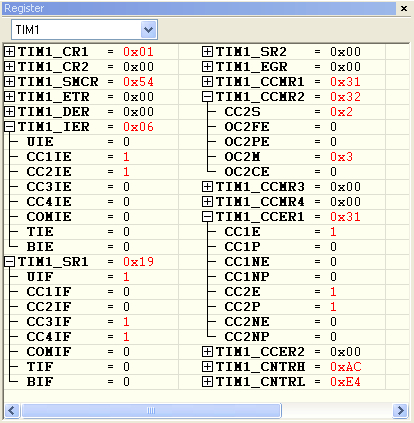
Task: Close the Register panel
Action: point(404,8)
